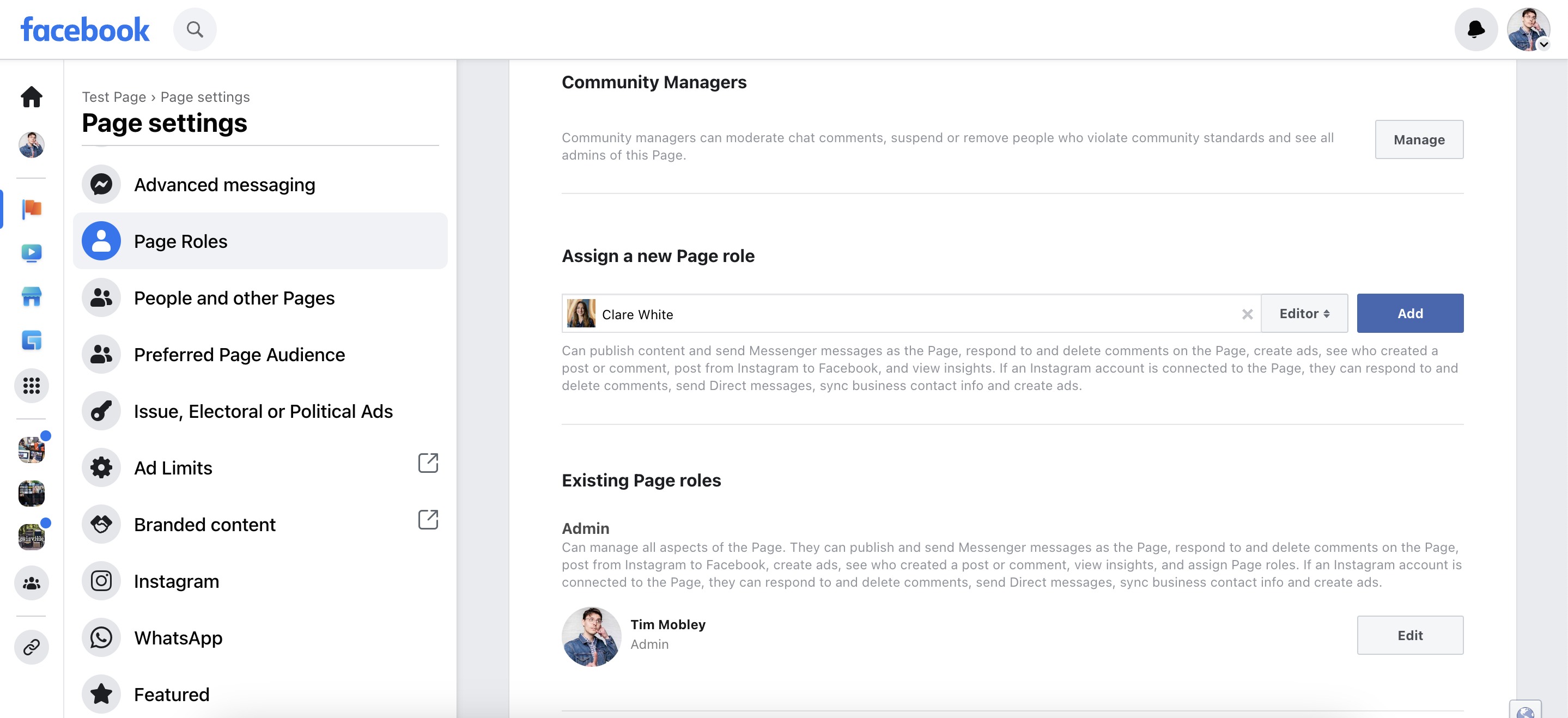
Task: Click the key icon for Political Ads
Action: click(x=101, y=411)
